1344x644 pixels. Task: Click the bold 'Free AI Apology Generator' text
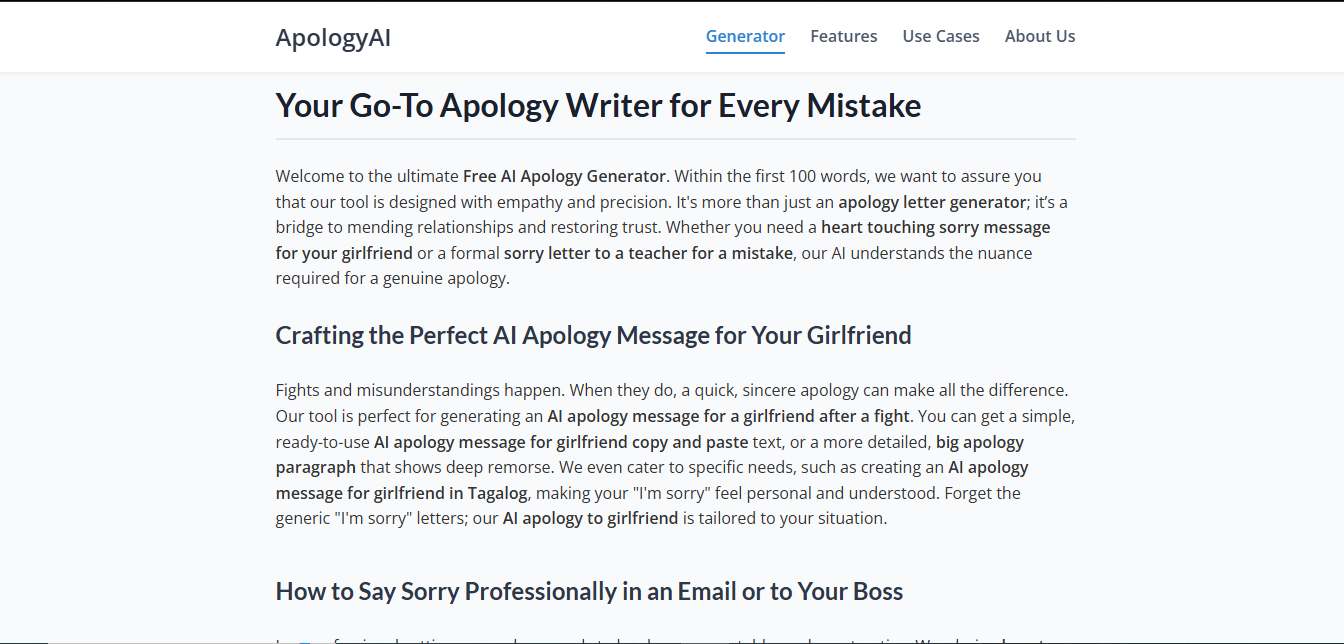[x=564, y=176]
